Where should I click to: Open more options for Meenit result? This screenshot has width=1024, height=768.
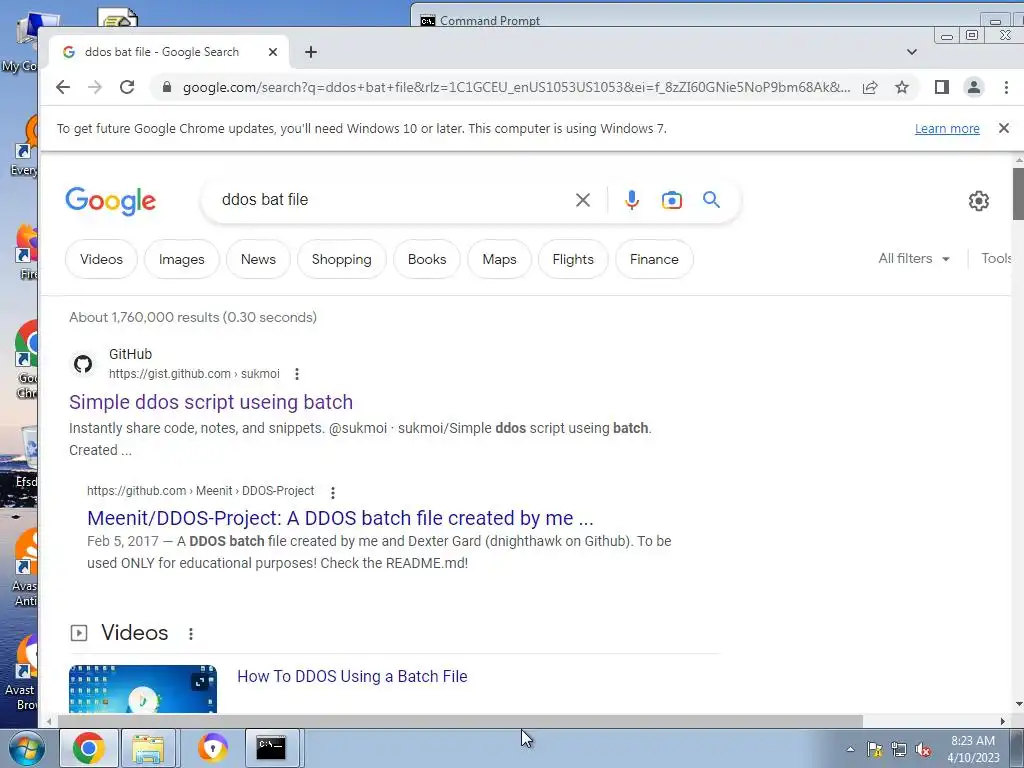point(332,492)
